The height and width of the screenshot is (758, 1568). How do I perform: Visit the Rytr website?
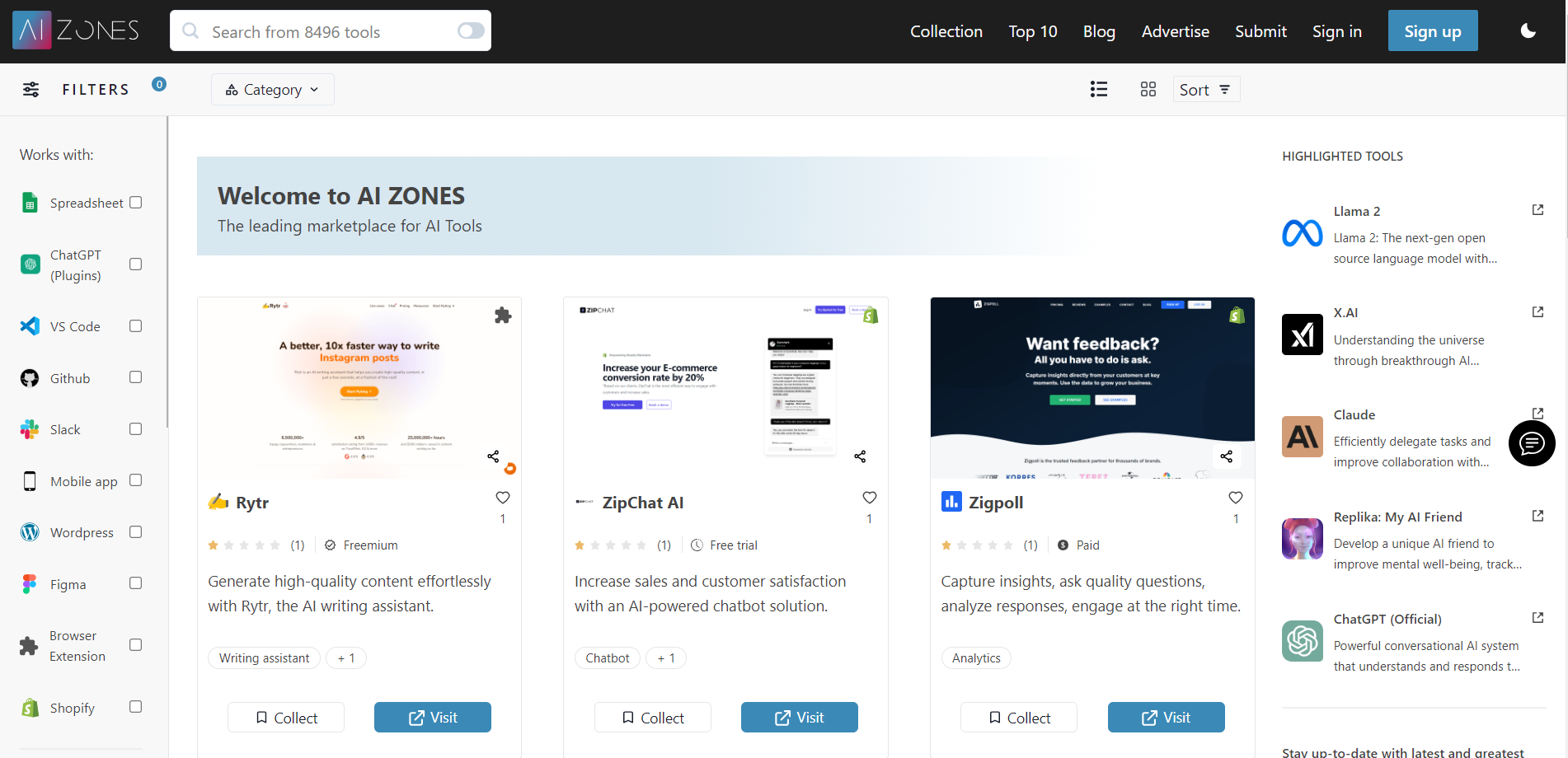433,717
